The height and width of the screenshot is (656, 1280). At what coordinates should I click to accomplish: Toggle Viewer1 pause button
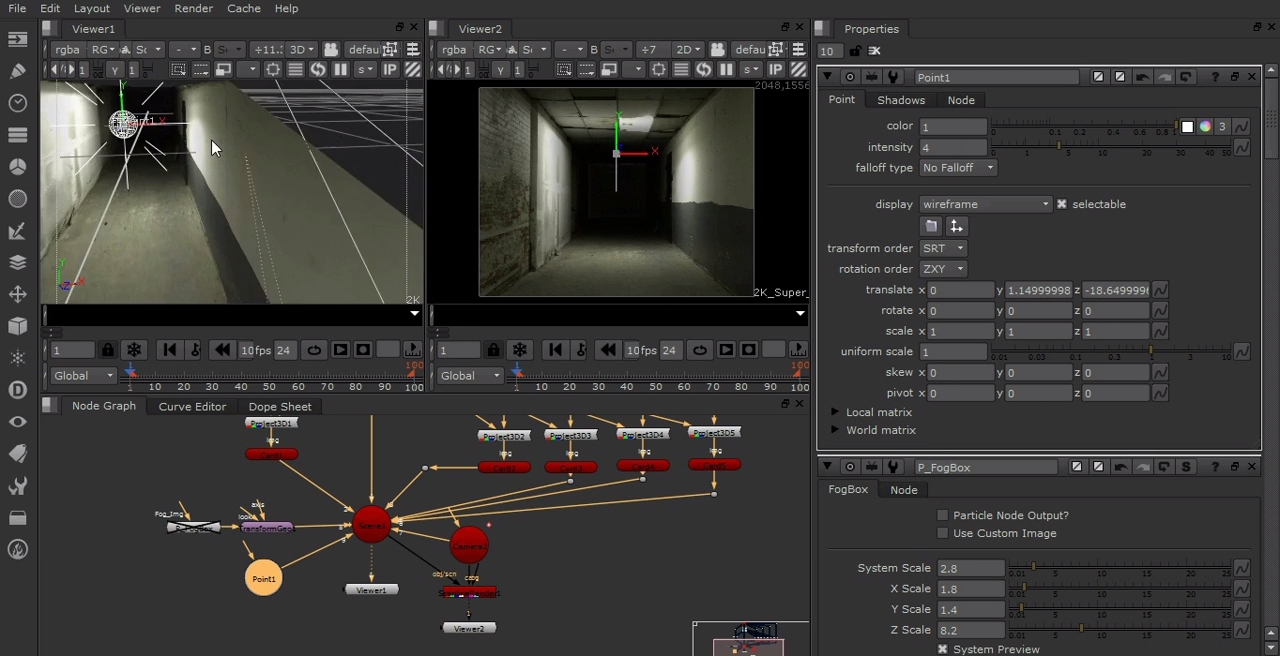(340, 69)
